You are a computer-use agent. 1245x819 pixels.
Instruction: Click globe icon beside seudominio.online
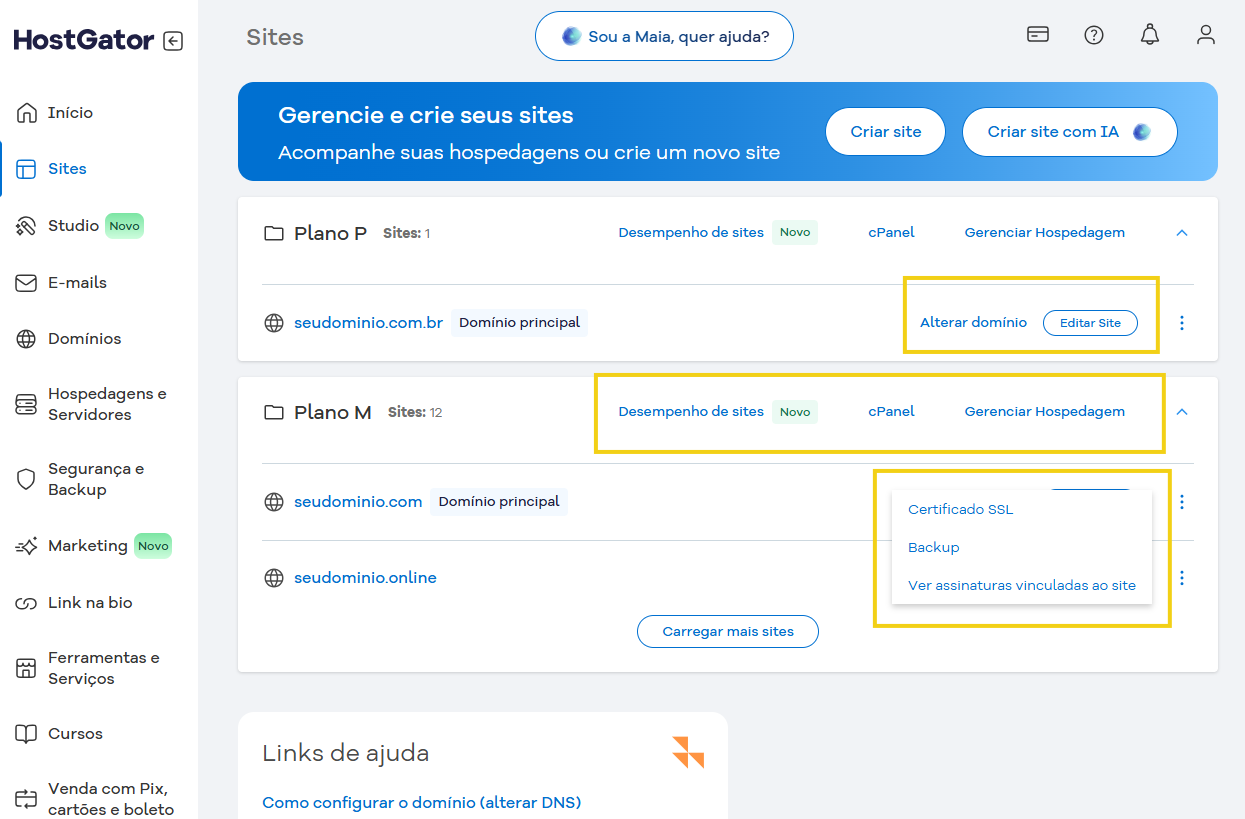(273, 578)
